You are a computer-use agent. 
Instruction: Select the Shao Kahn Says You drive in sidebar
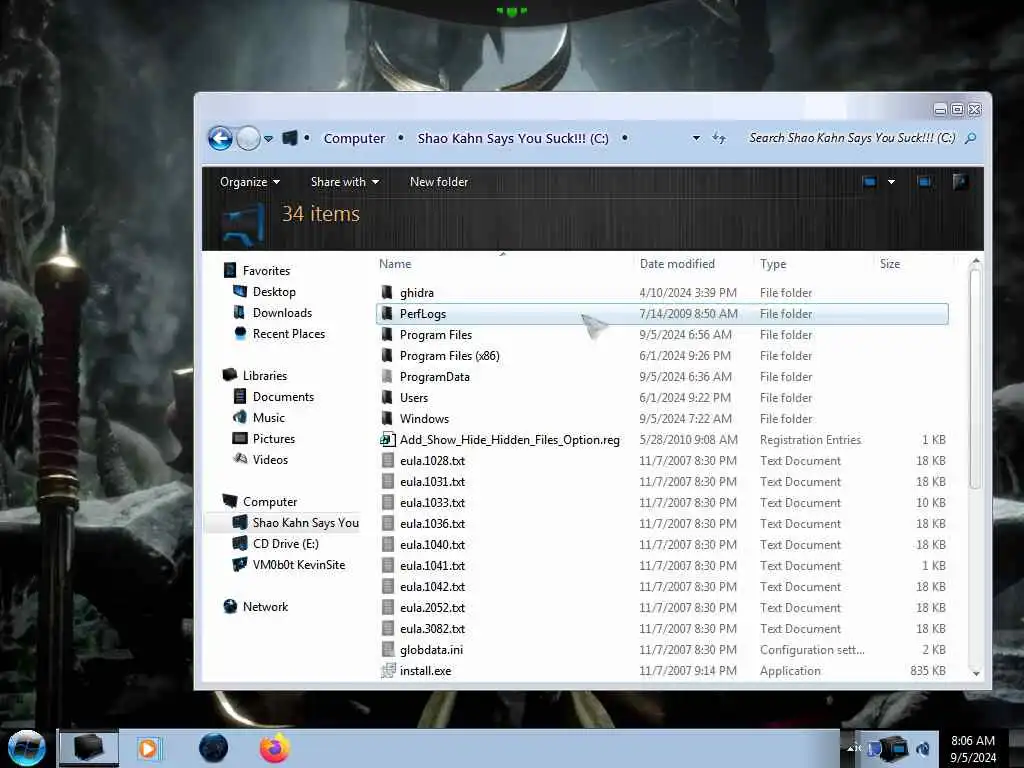coord(306,522)
